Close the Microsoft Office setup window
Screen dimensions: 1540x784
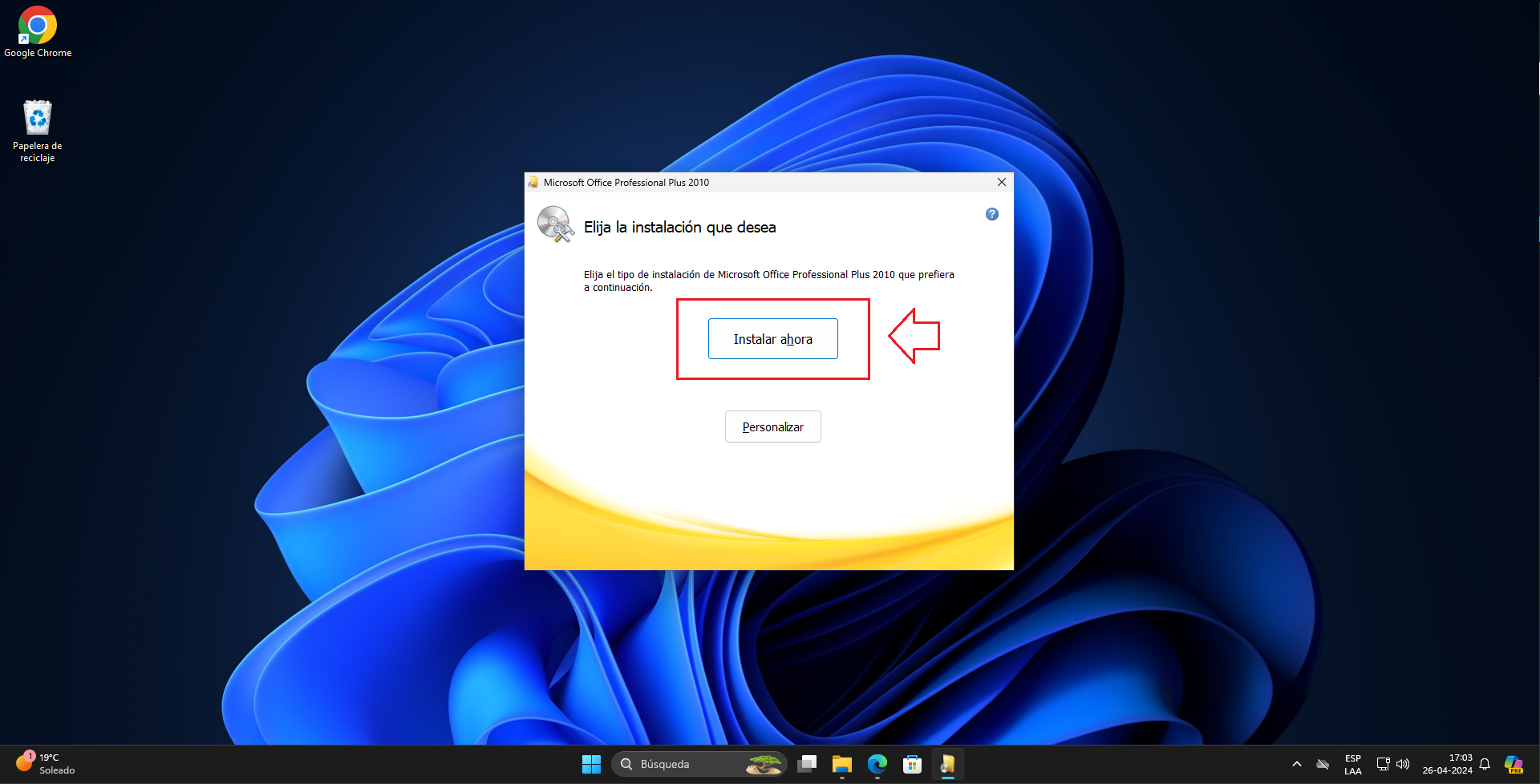click(1001, 182)
